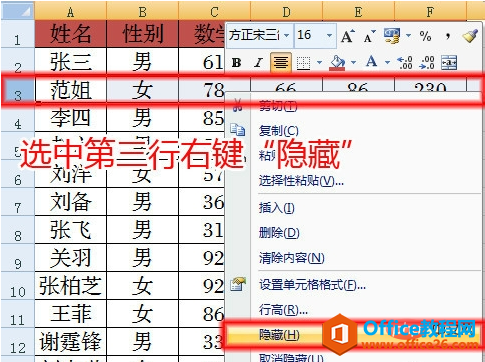Viewport: 485px width, 362px height.
Task: Choose 复制(C) from context menu
Action: point(279,131)
